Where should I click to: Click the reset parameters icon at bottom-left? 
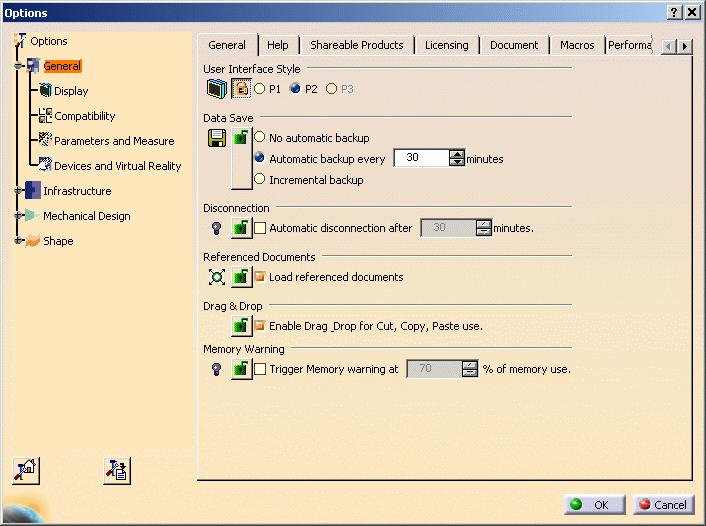[26, 471]
